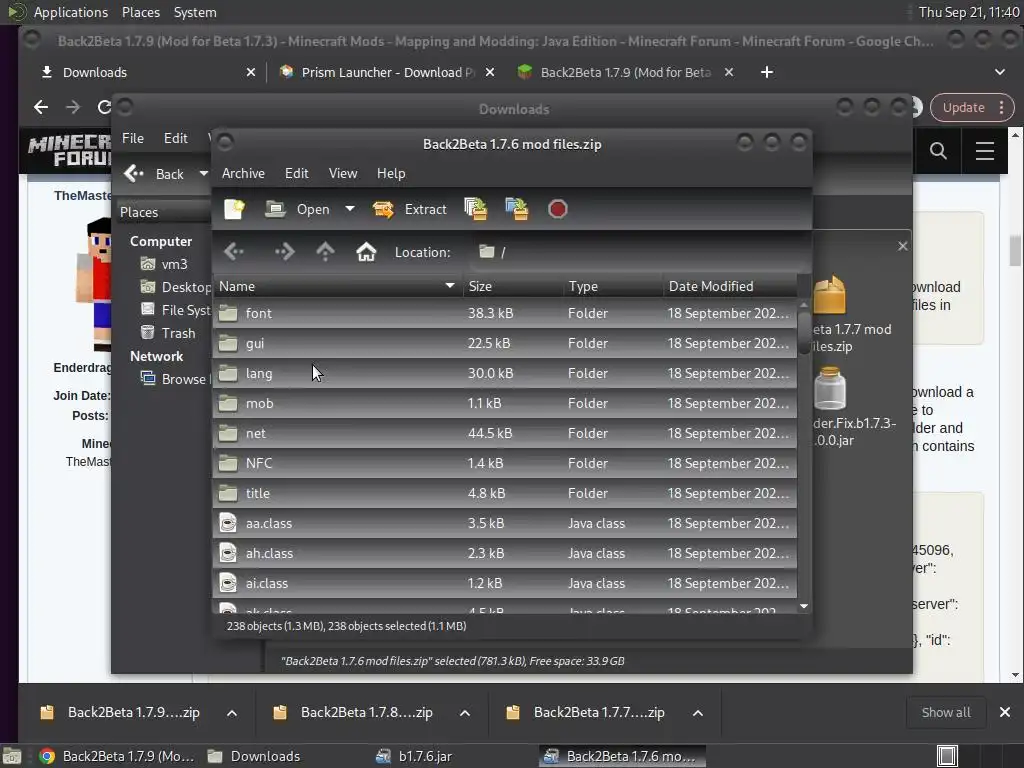1024x768 pixels.
Task: Click Chrome back navigation arrow
Action: click(41, 107)
